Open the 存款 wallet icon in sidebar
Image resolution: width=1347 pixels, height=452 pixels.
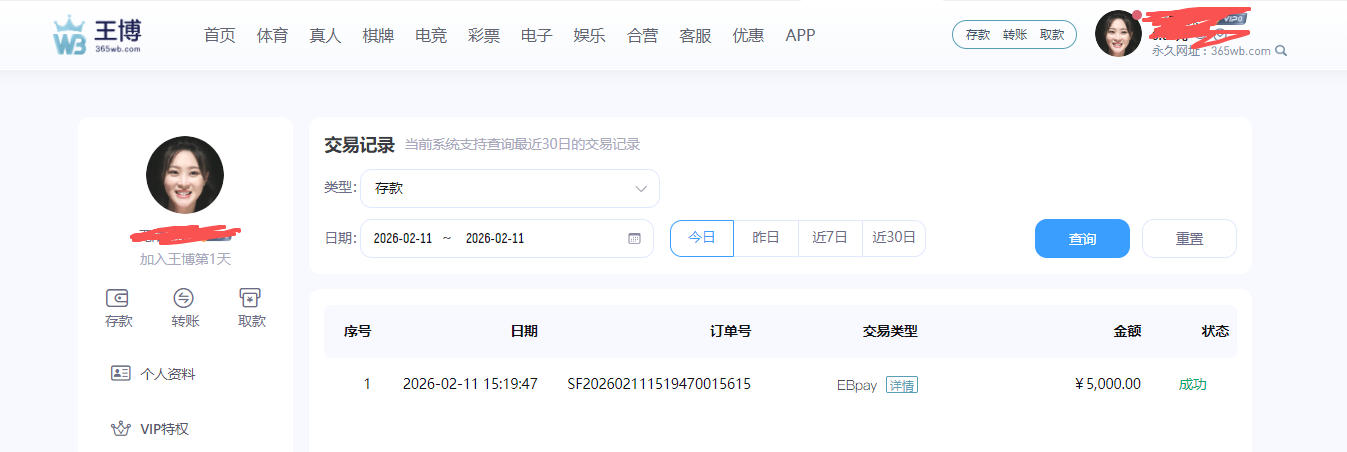(x=118, y=298)
